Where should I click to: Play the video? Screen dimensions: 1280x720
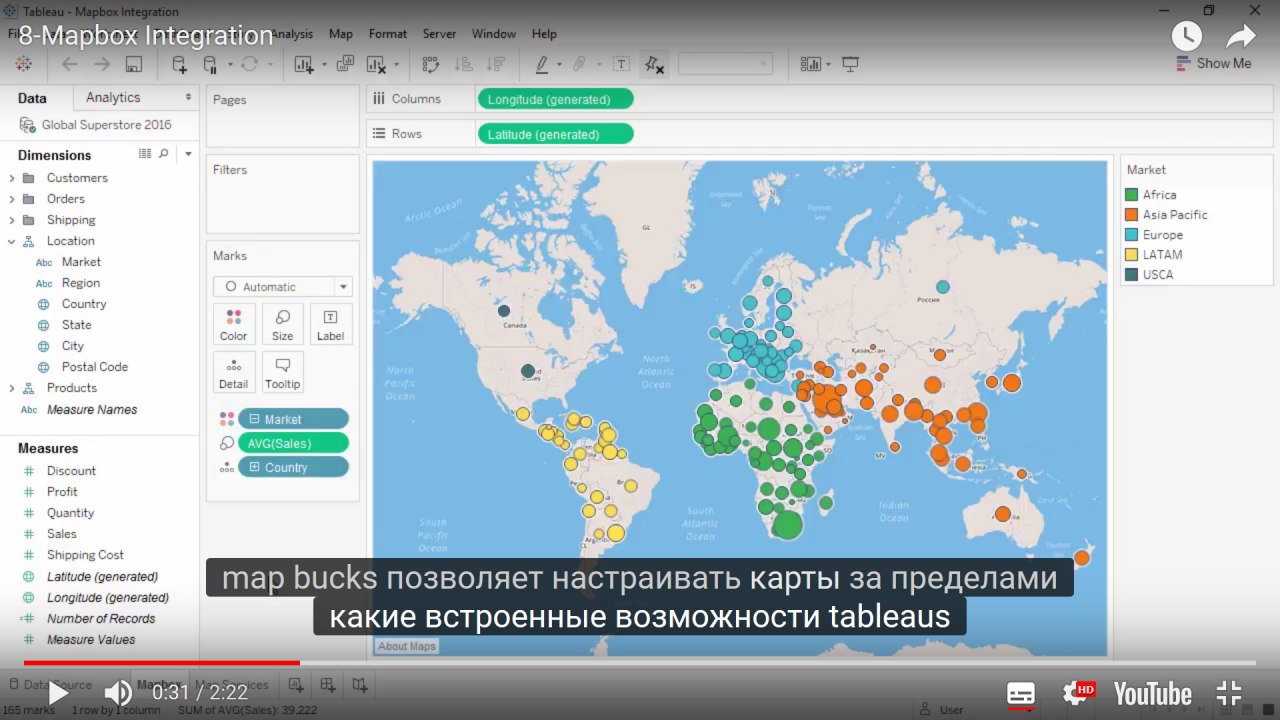click(58, 693)
